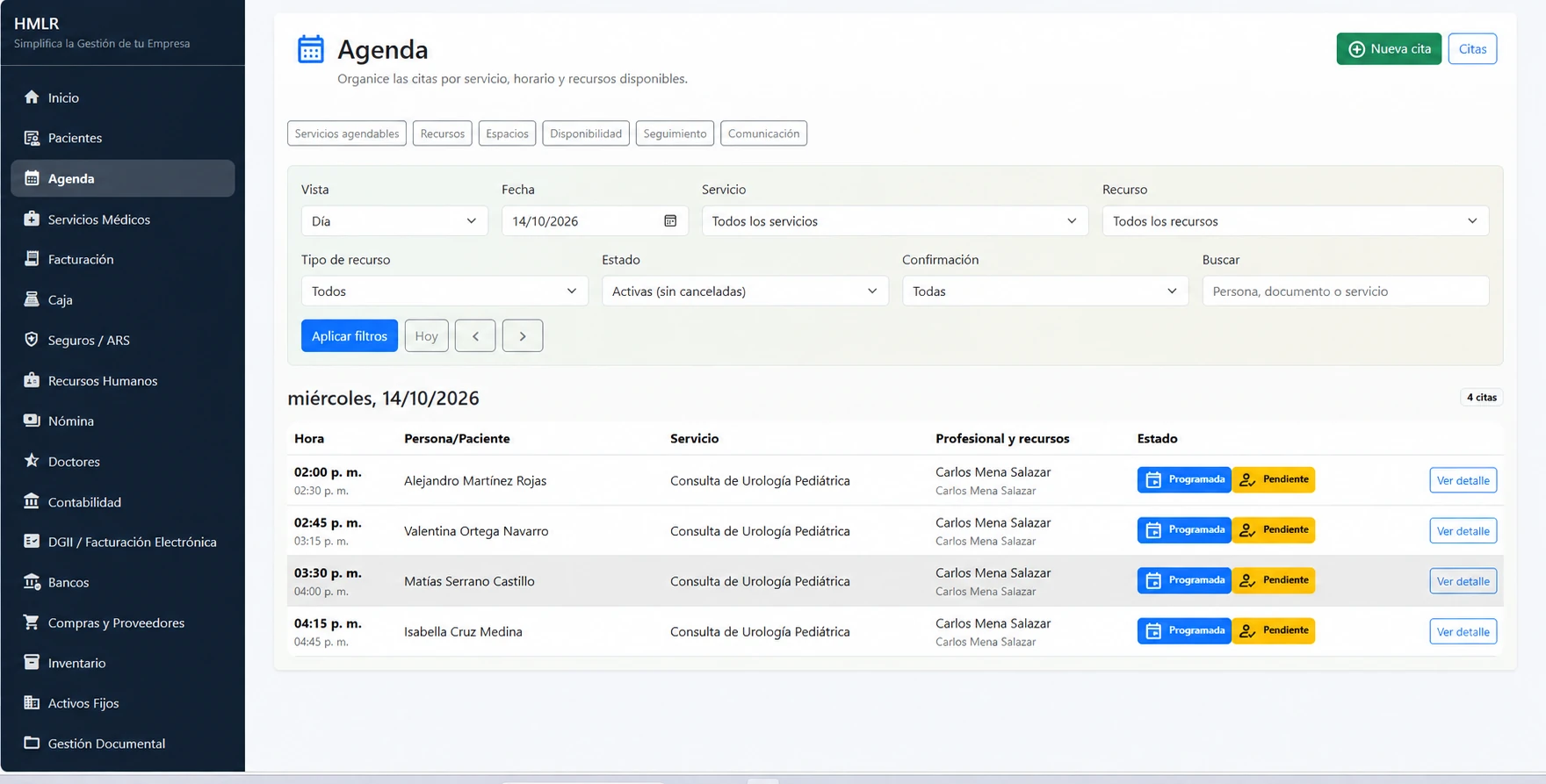This screenshot has height=784, width=1546.
Task: Click the Facturación receipt icon
Action: pos(32,258)
